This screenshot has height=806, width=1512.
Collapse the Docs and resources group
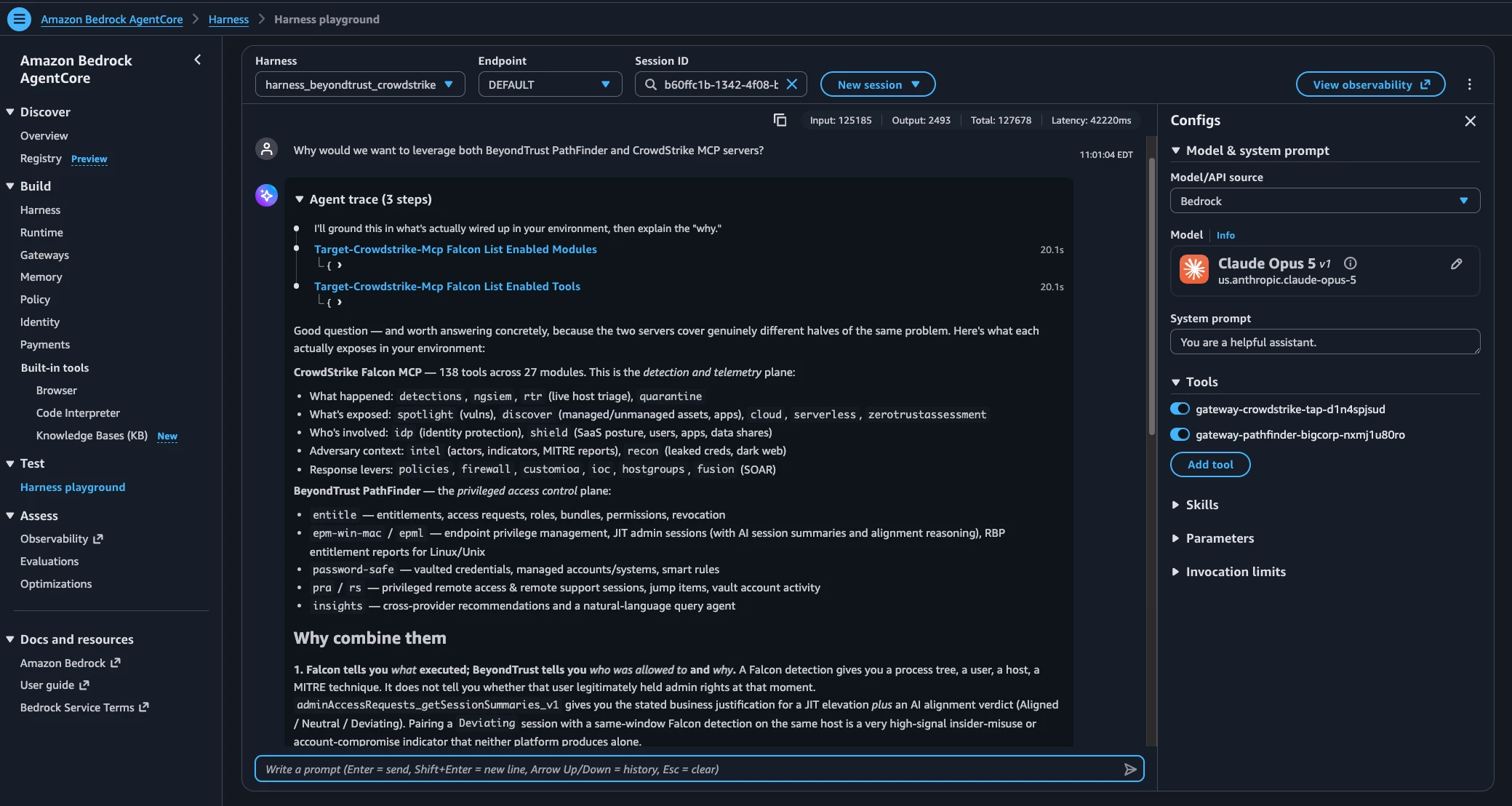[10, 639]
